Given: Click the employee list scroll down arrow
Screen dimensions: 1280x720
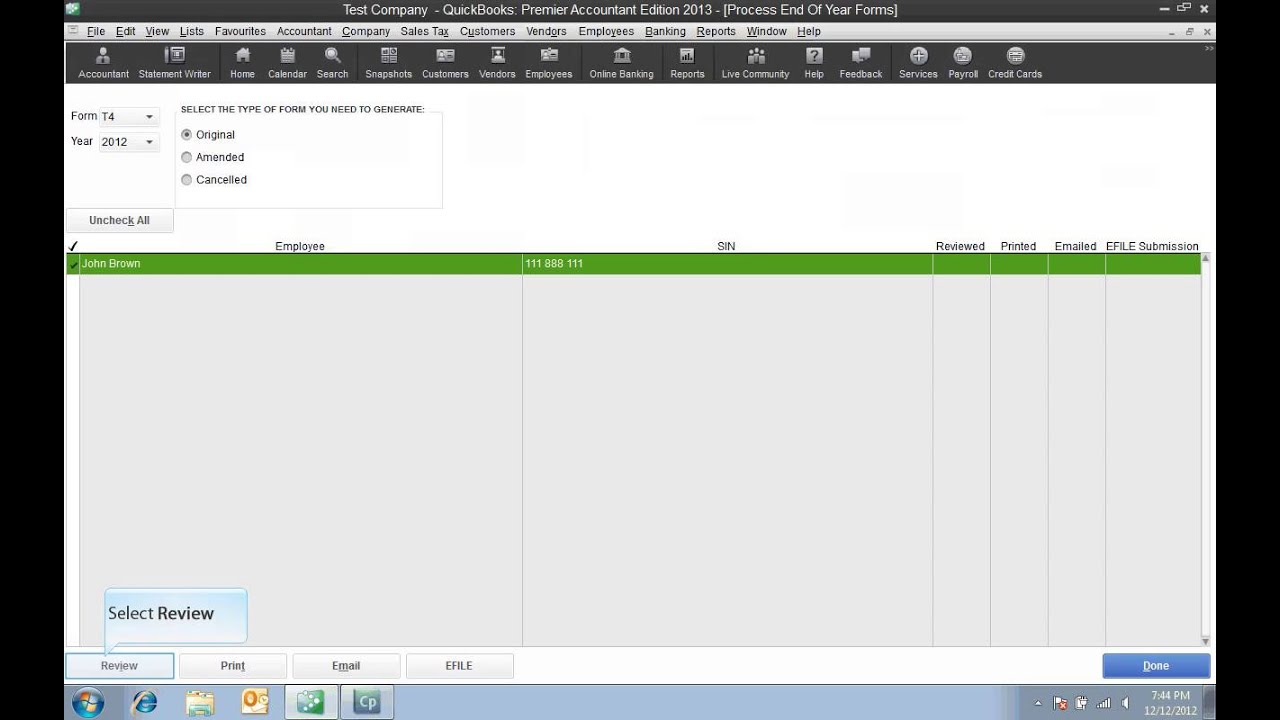Looking at the screenshot, I should (1205, 641).
